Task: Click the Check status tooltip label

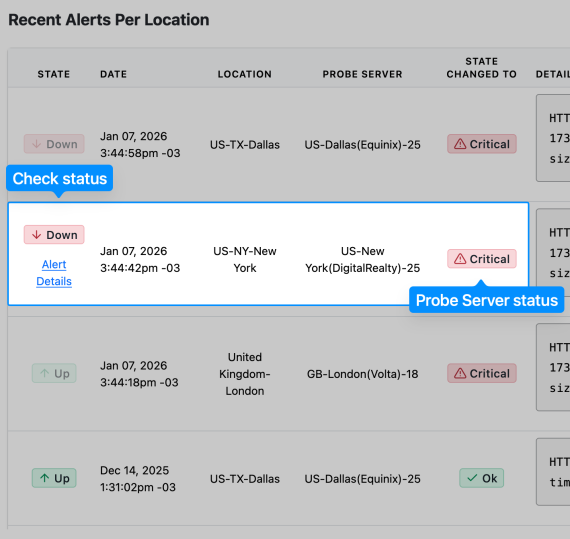Action: (60, 178)
